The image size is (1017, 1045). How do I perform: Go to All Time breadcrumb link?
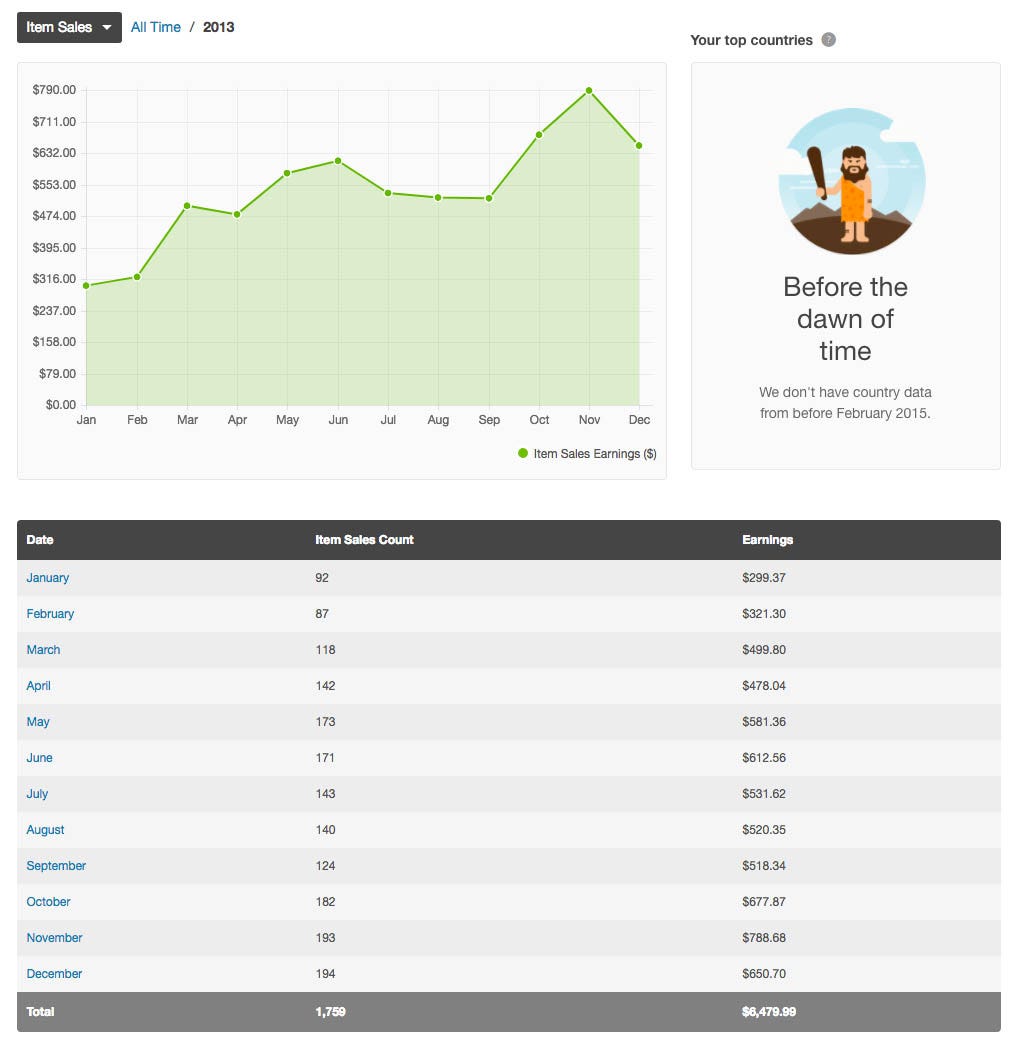click(x=156, y=27)
